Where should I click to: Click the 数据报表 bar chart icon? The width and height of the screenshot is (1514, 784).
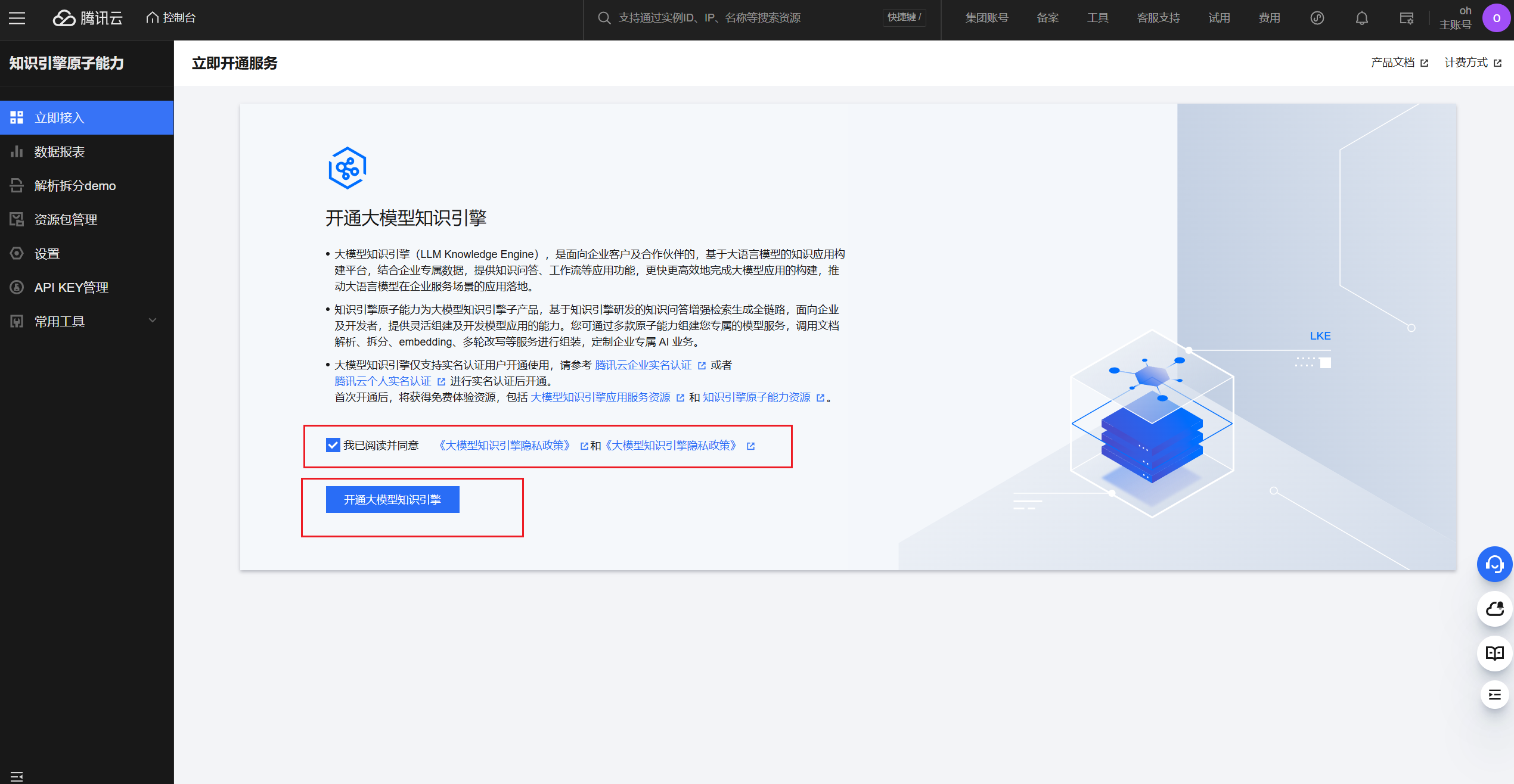[x=17, y=151]
